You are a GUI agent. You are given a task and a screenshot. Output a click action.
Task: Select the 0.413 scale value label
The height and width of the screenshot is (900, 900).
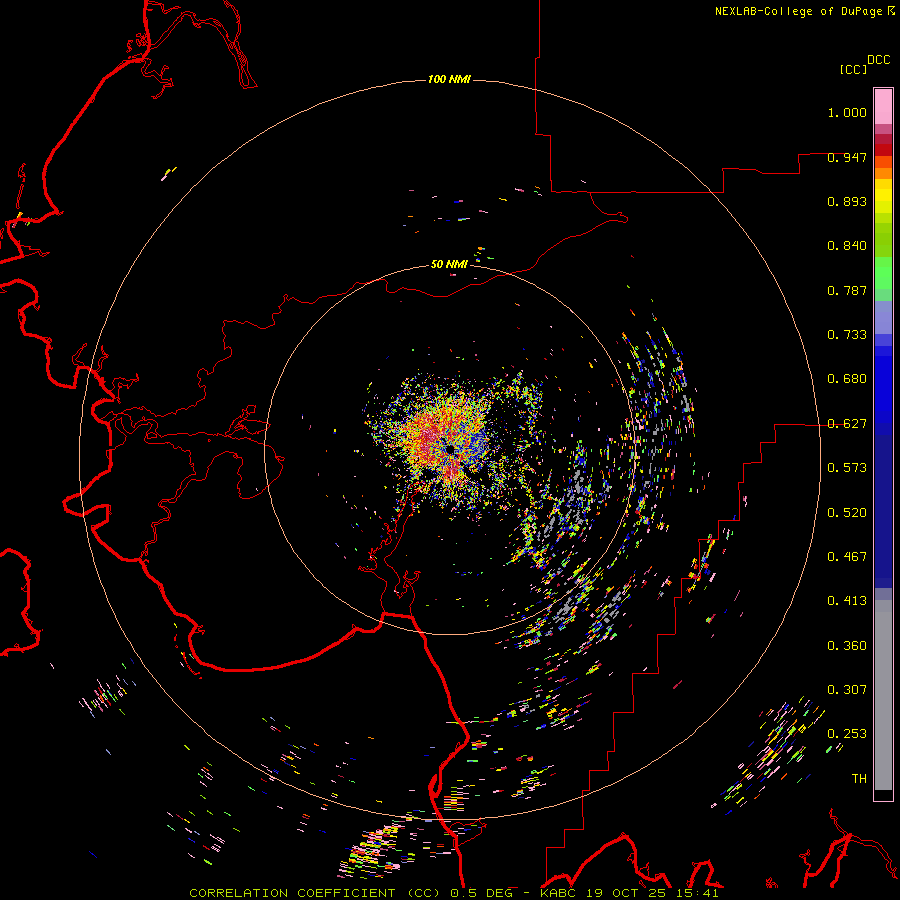click(847, 601)
